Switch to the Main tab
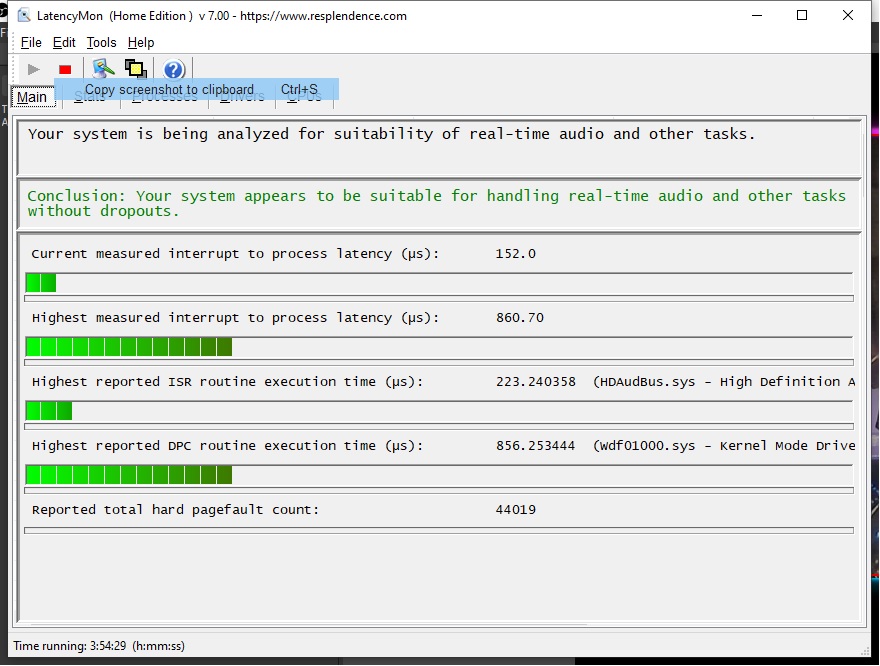 tap(32, 97)
